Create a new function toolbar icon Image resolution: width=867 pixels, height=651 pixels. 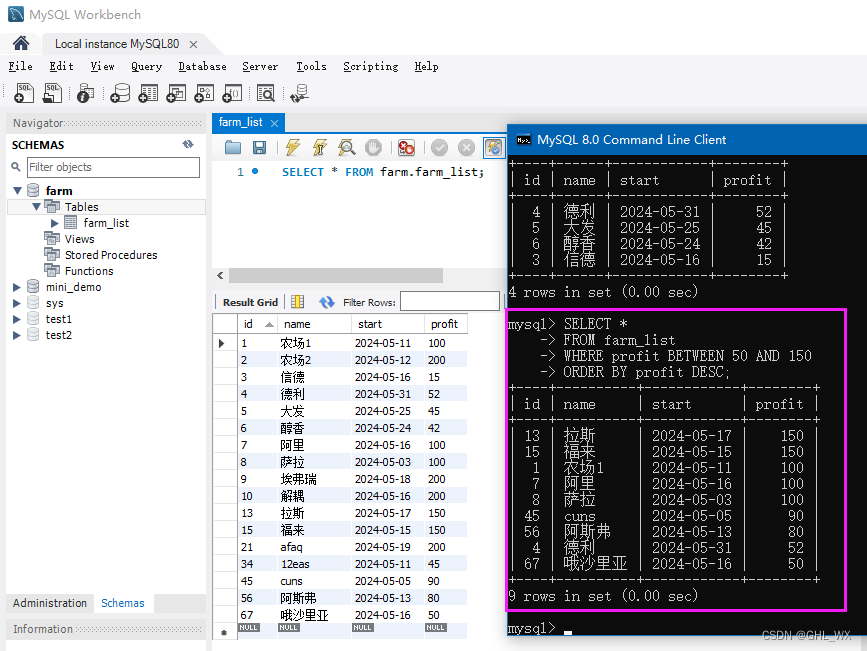tap(232, 93)
